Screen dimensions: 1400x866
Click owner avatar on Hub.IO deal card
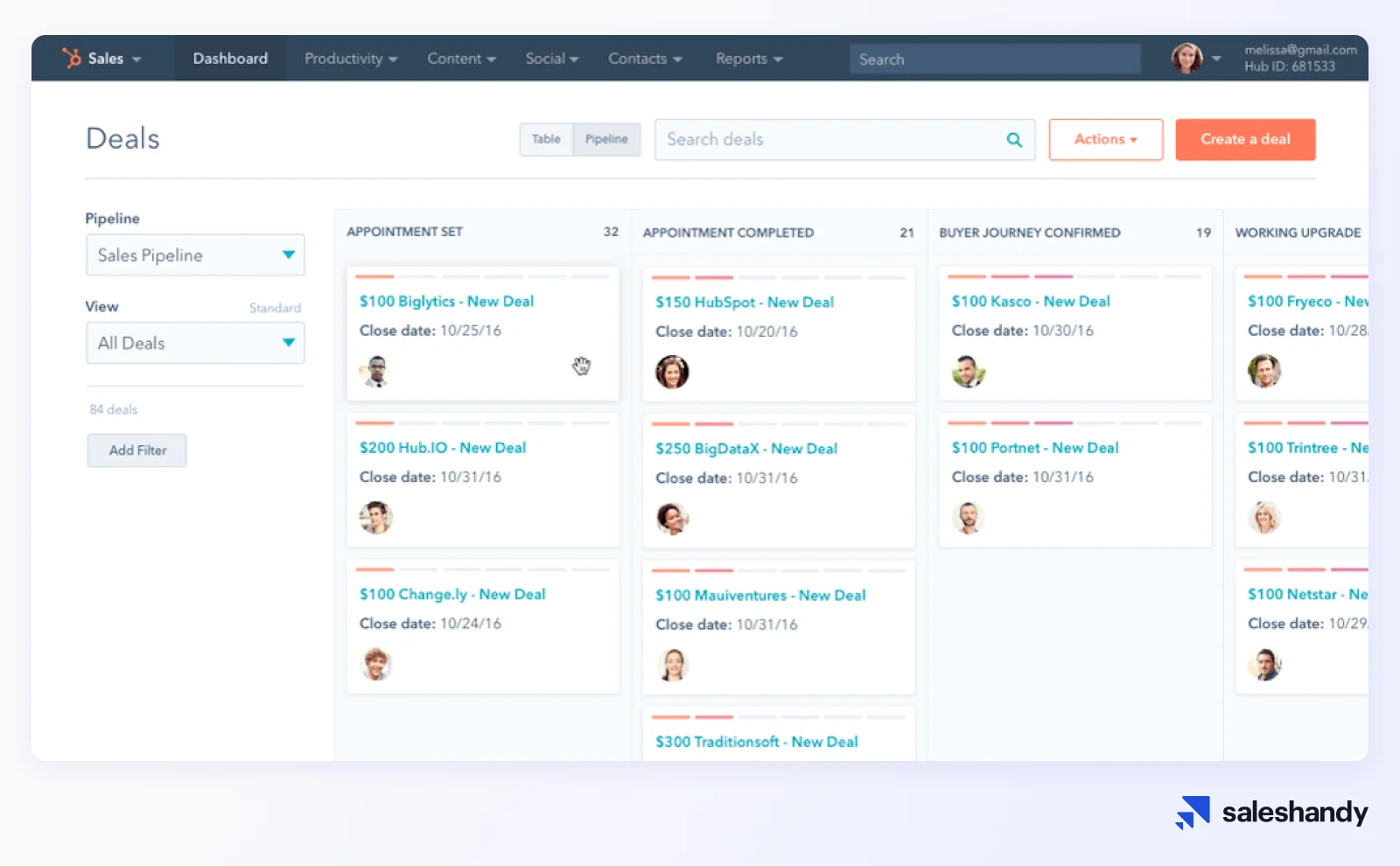376,518
